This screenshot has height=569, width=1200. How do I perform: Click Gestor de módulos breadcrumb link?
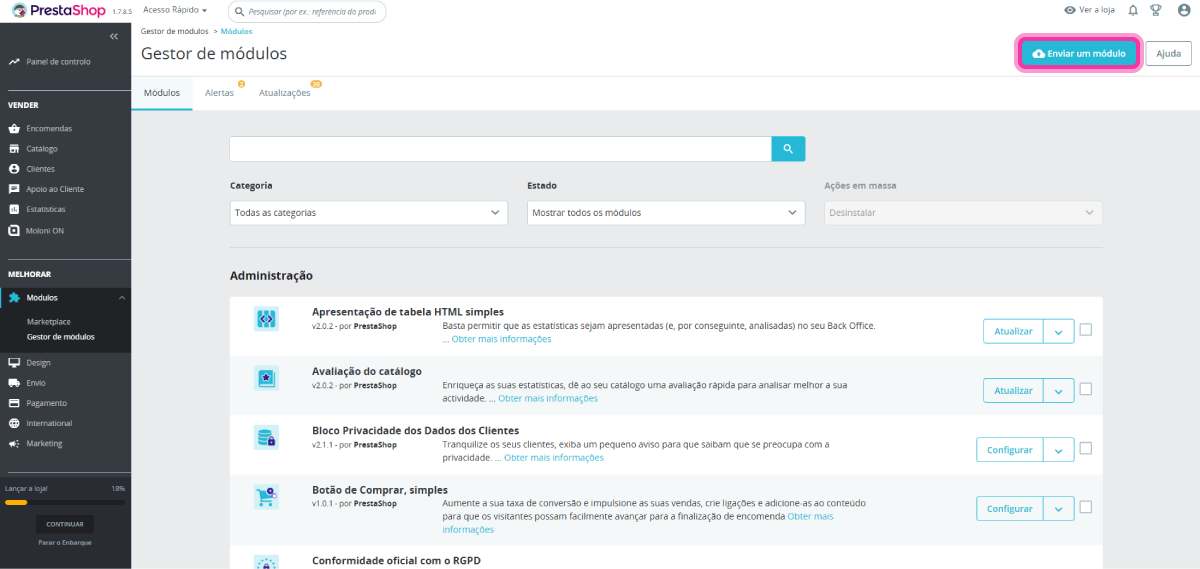175,32
